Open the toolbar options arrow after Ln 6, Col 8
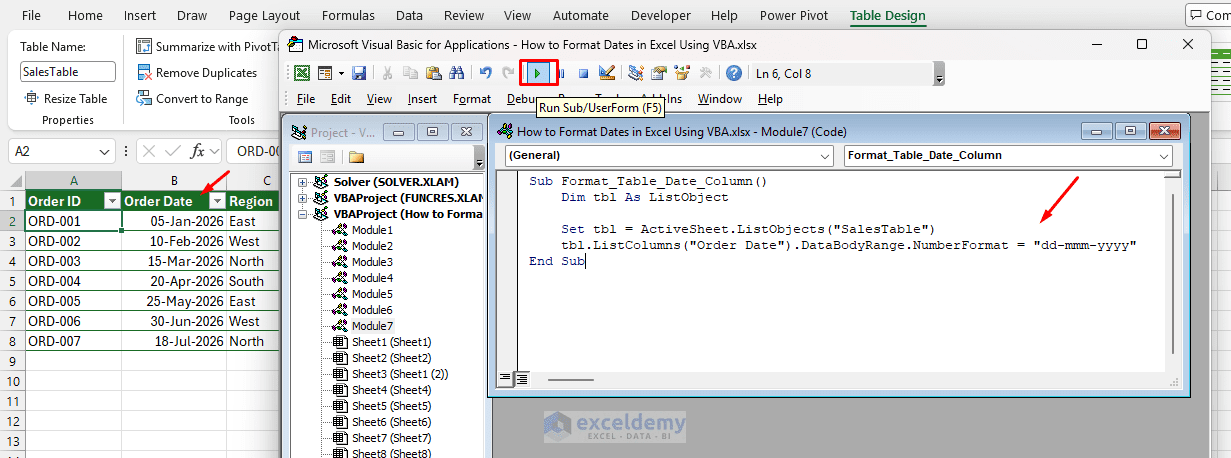Screen dimensions: 1231x458 [x=938, y=76]
